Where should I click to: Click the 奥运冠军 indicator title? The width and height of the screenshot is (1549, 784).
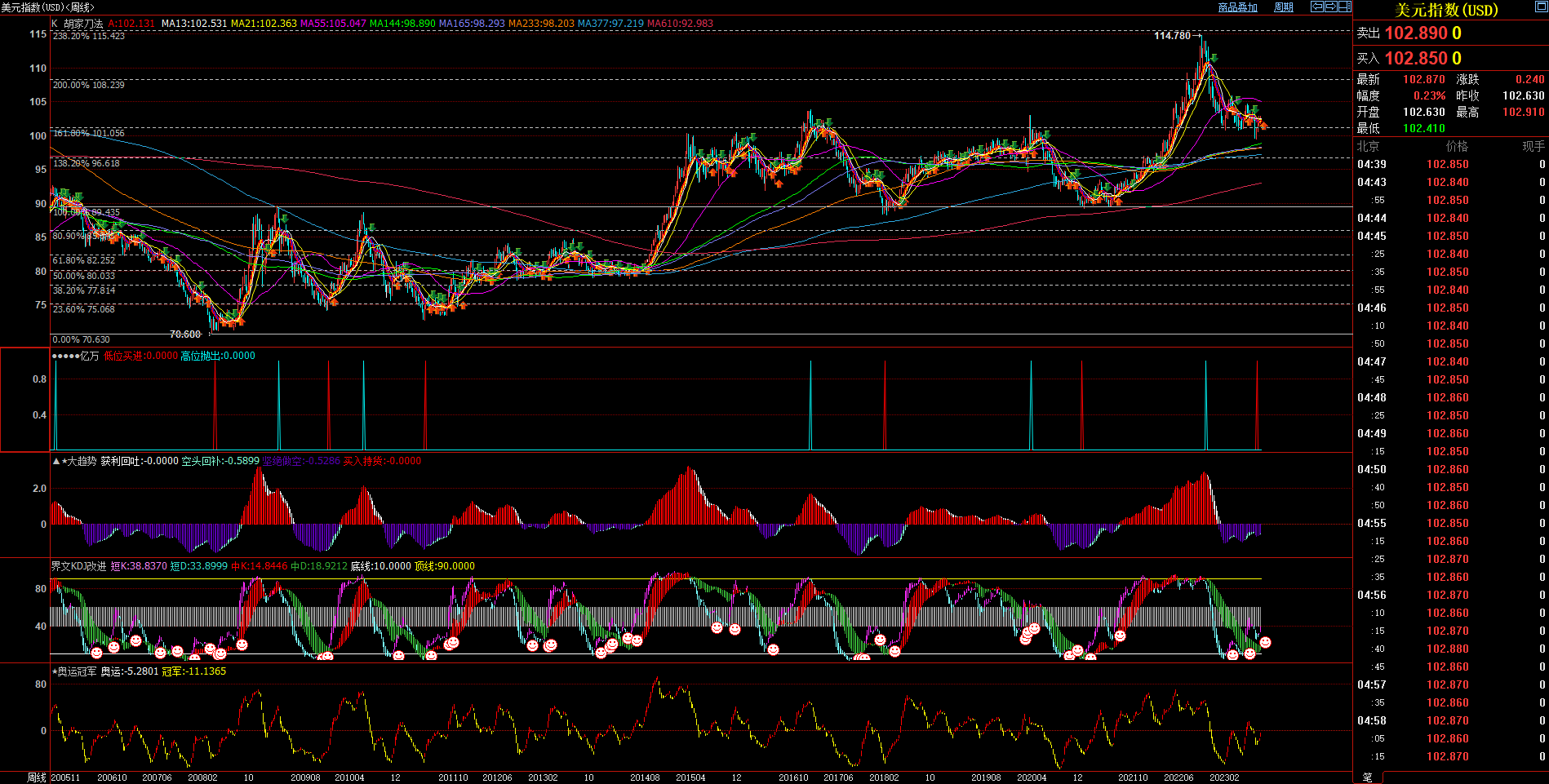[77, 671]
